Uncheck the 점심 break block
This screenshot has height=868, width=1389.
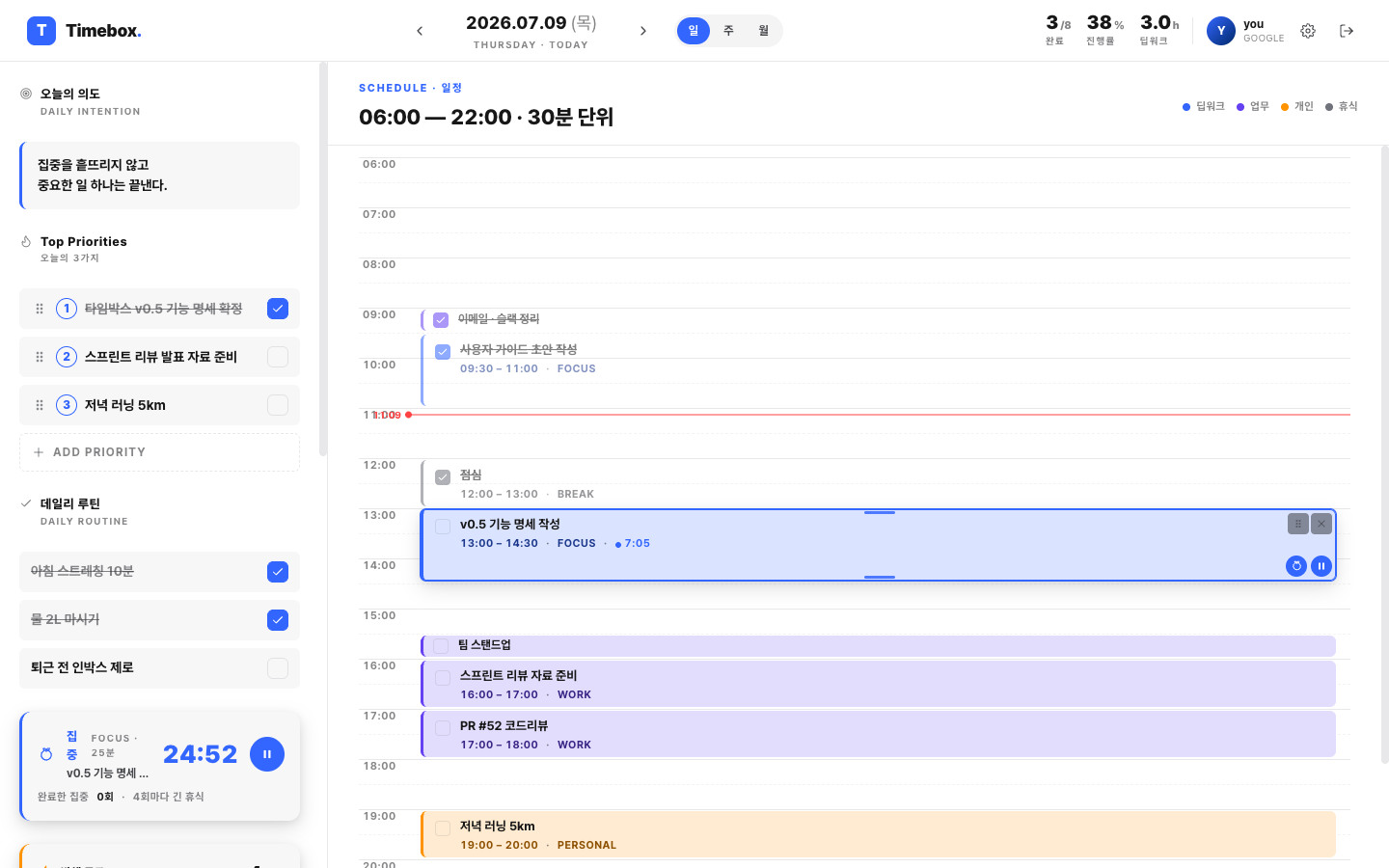coord(443,477)
